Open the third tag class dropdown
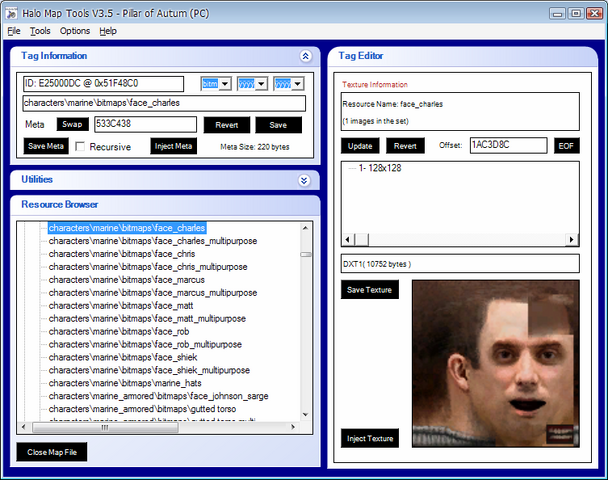608x480 pixels. (297, 83)
